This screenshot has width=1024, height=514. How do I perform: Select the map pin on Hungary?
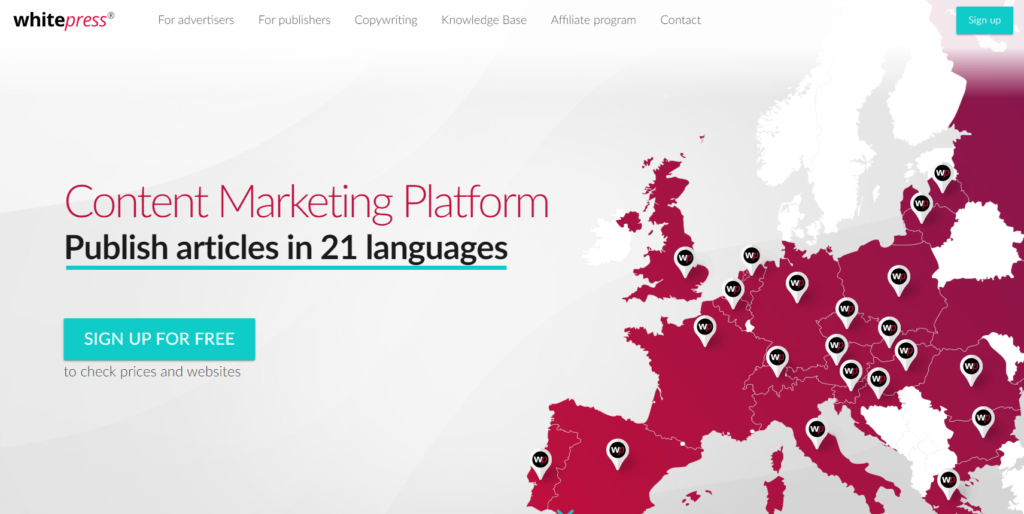tap(906, 354)
